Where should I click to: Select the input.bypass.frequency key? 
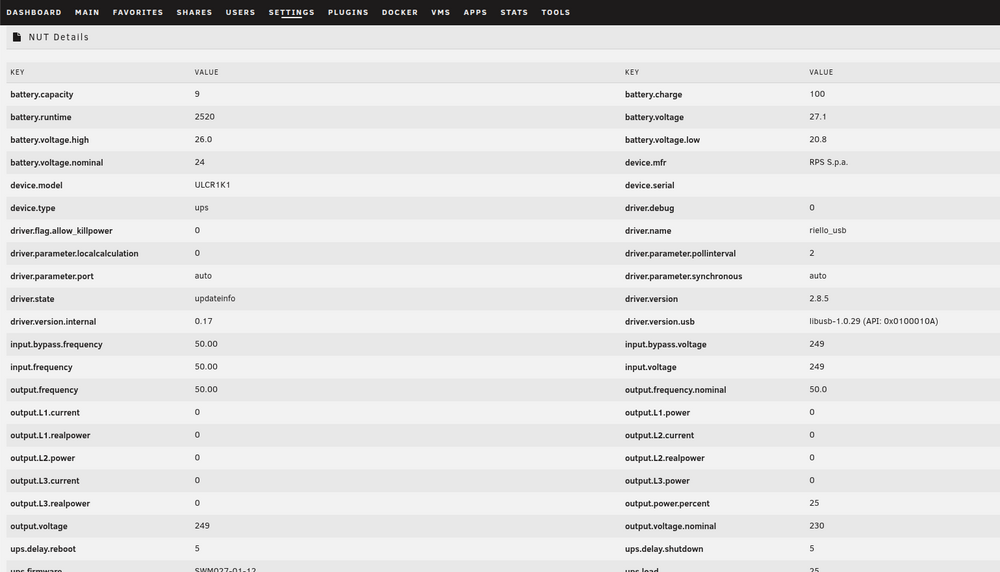tap(56, 344)
